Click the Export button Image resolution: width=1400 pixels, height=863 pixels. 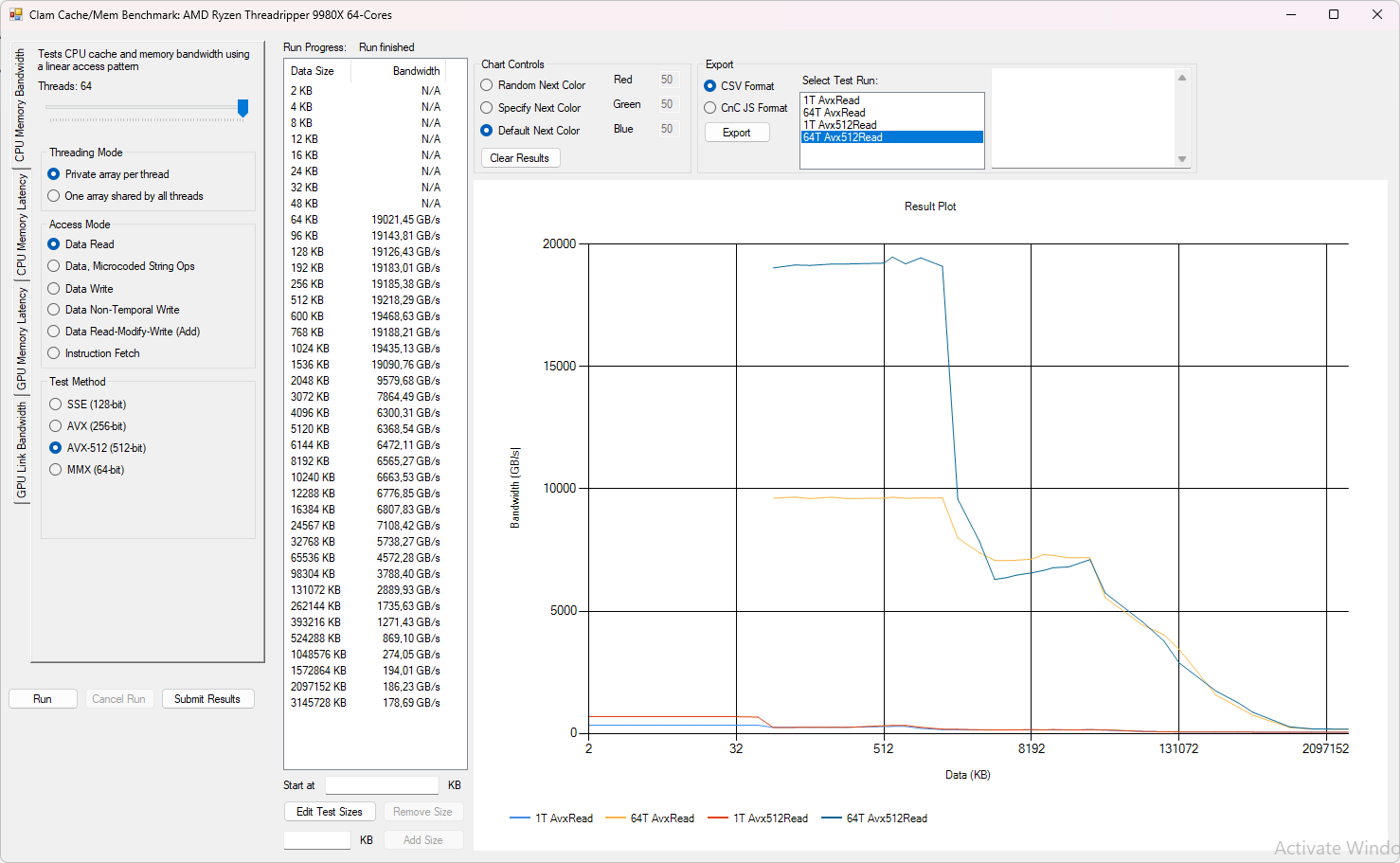tap(737, 133)
